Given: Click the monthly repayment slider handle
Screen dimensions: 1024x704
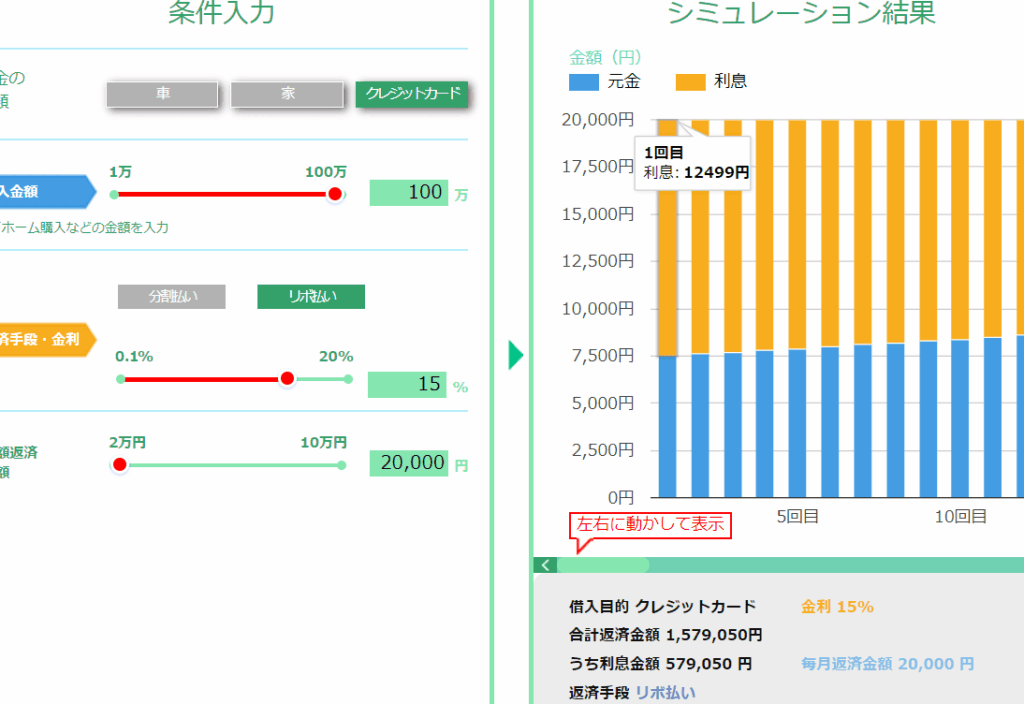Looking at the screenshot, I should 120,464.
